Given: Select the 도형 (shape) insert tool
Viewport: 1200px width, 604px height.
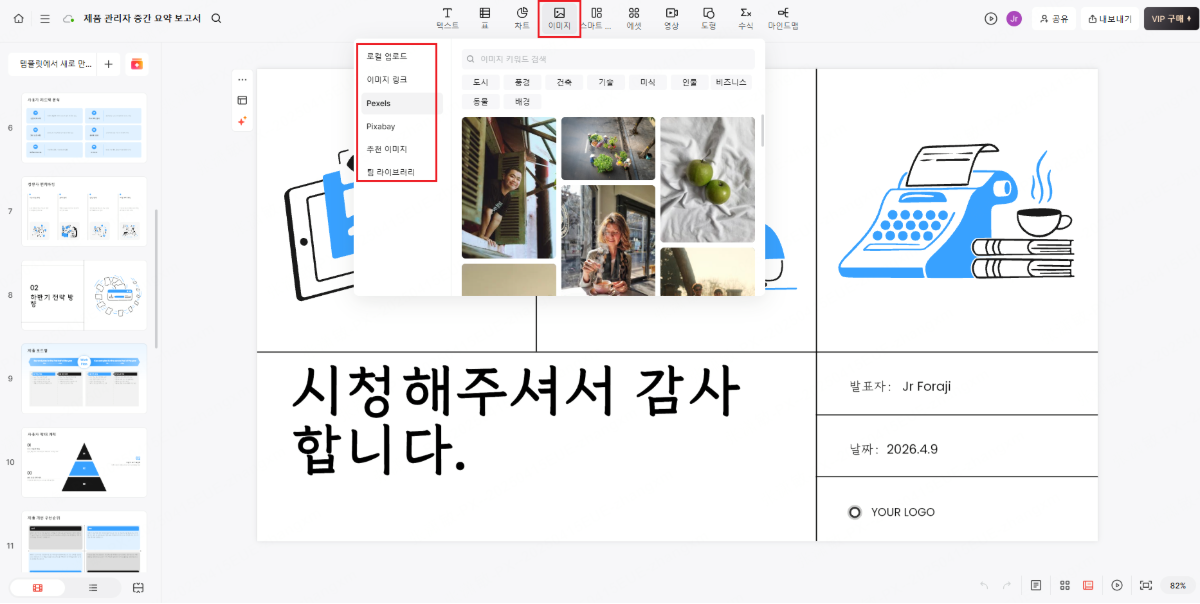Looking at the screenshot, I should click(x=708, y=18).
